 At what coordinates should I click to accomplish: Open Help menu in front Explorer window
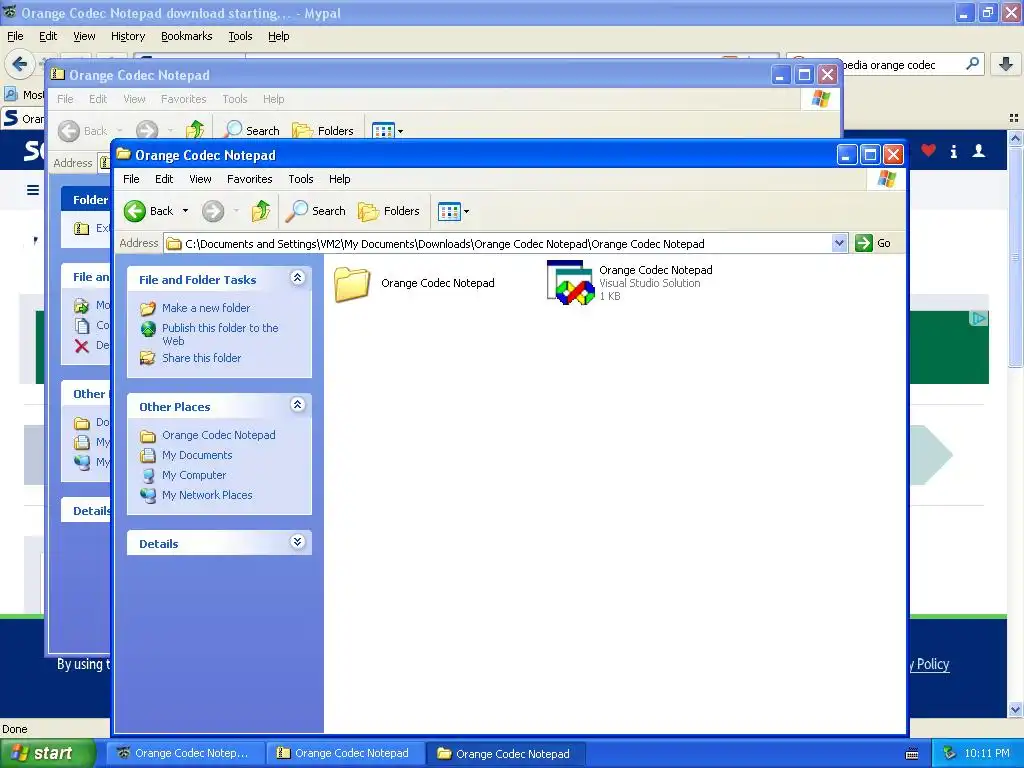(x=339, y=179)
